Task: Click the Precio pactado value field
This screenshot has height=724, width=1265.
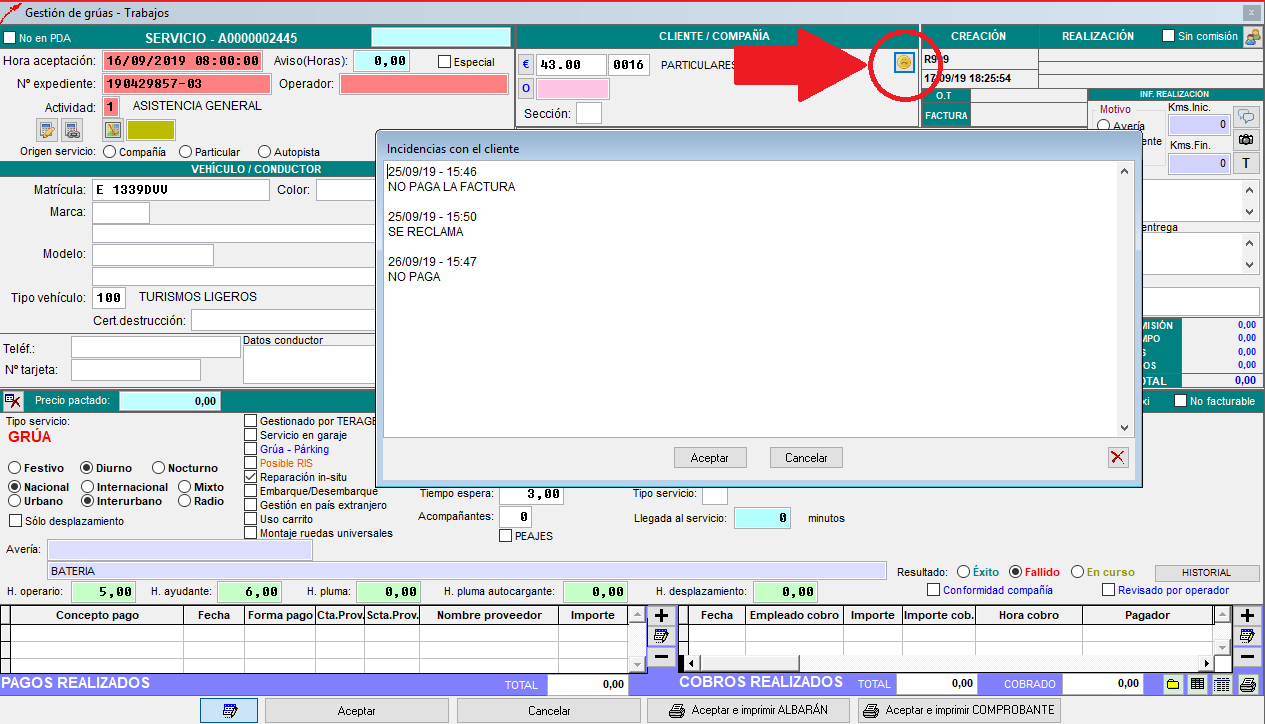Action: coord(168,401)
